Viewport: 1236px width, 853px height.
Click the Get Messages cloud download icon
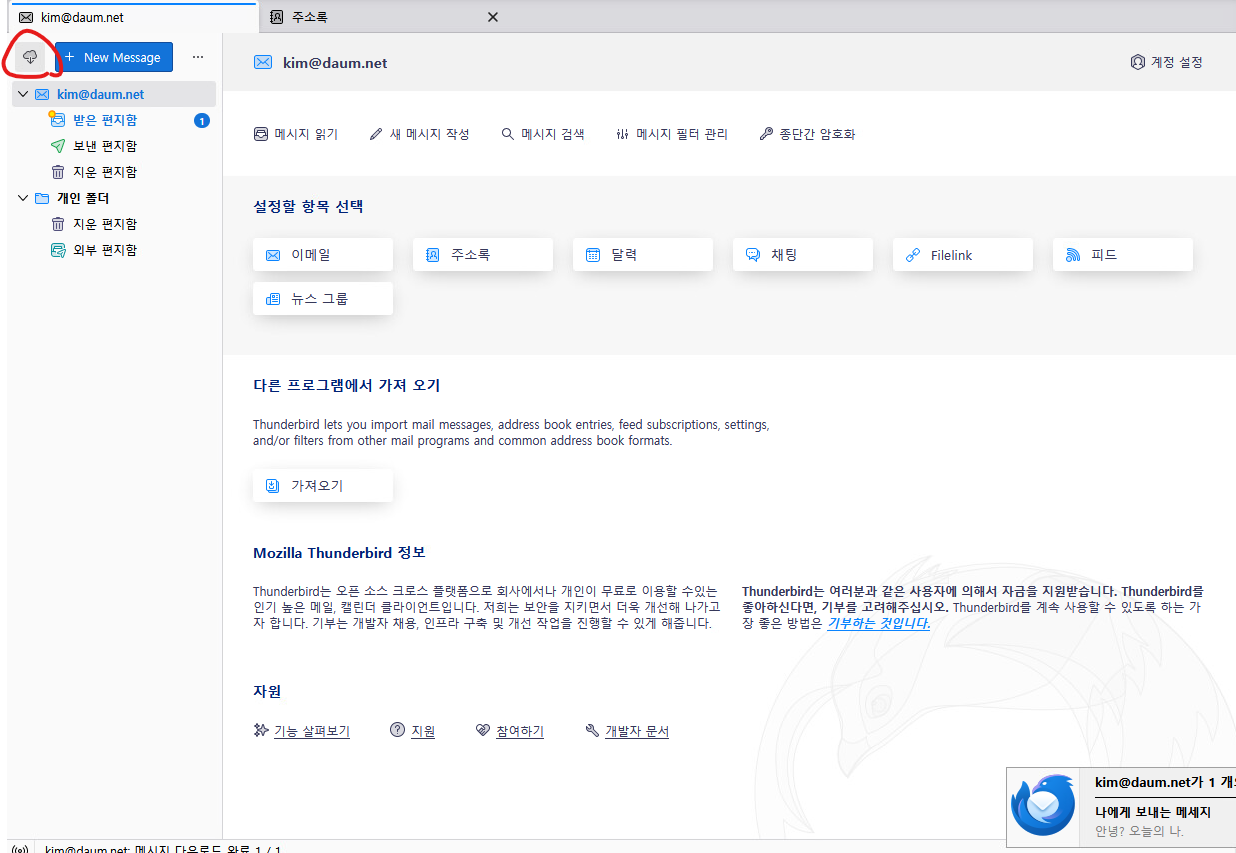(31, 58)
